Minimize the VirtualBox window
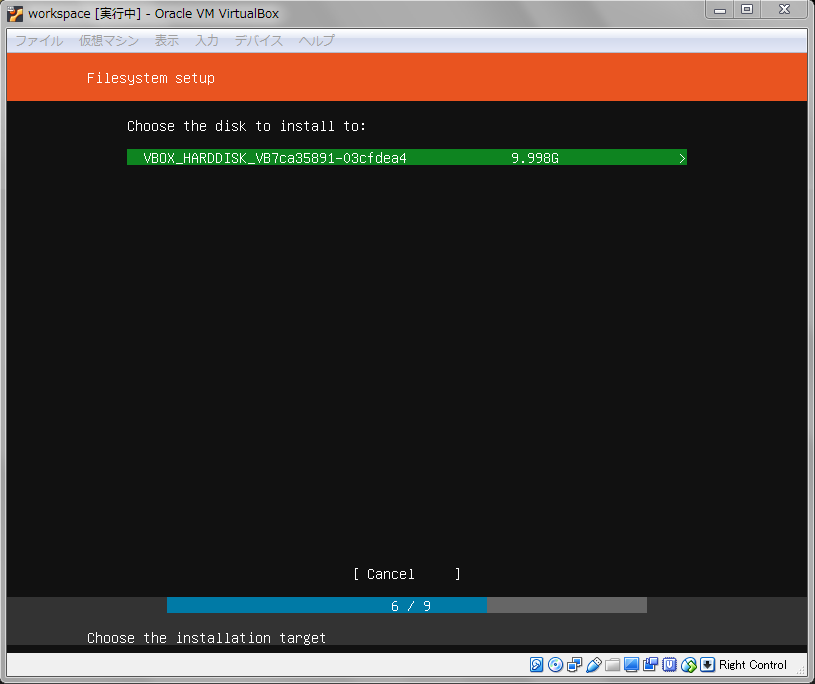815x684 pixels. [x=719, y=10]
